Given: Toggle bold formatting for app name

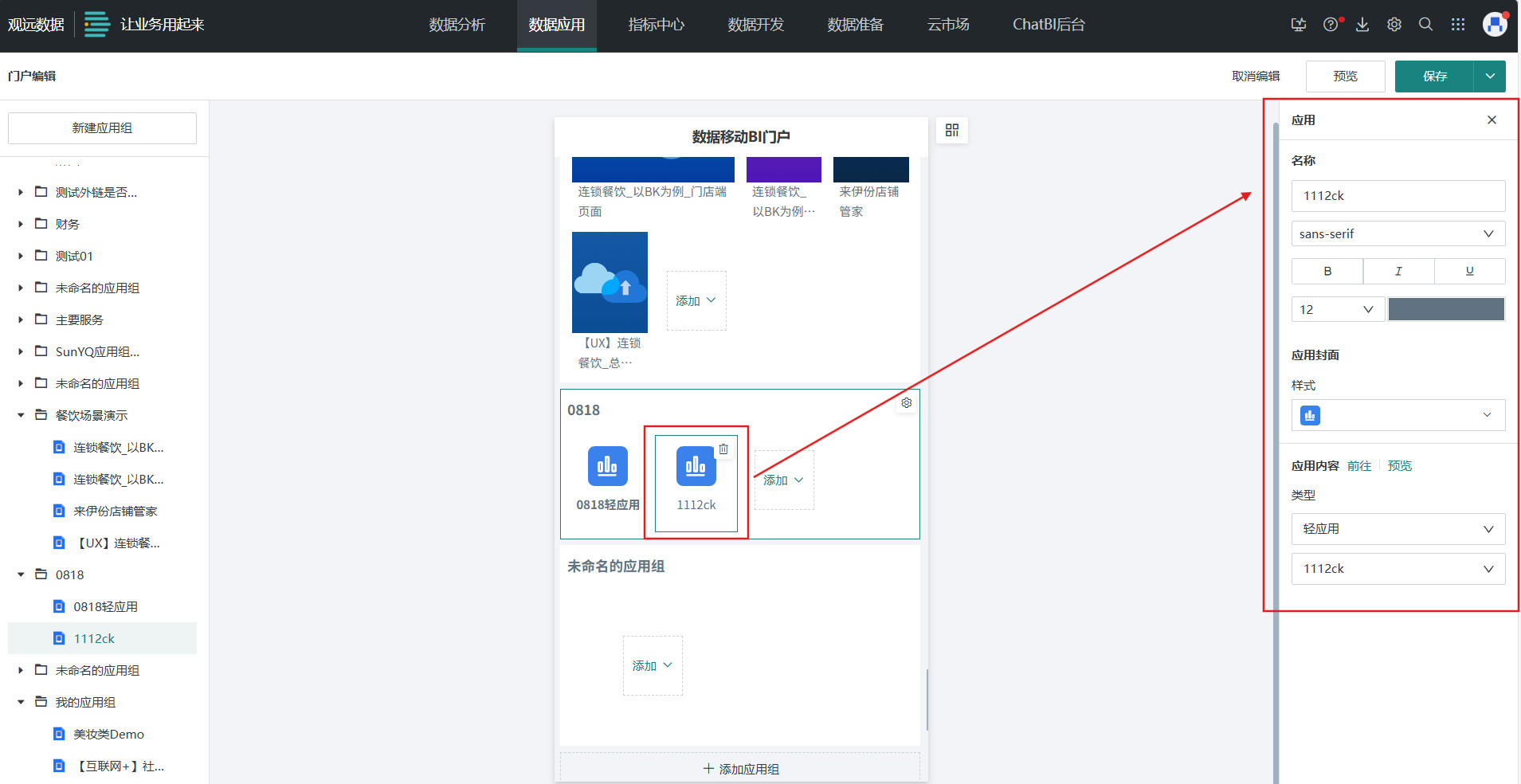Looking at the screenshot, I should tap(1327, 271).
